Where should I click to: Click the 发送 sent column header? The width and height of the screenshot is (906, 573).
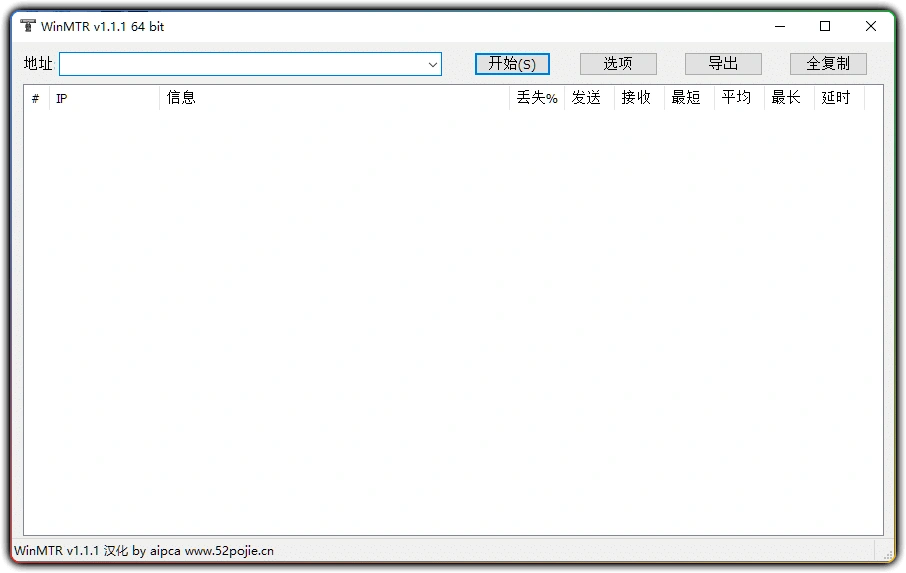pyautogui.click(x=589, y=98)
